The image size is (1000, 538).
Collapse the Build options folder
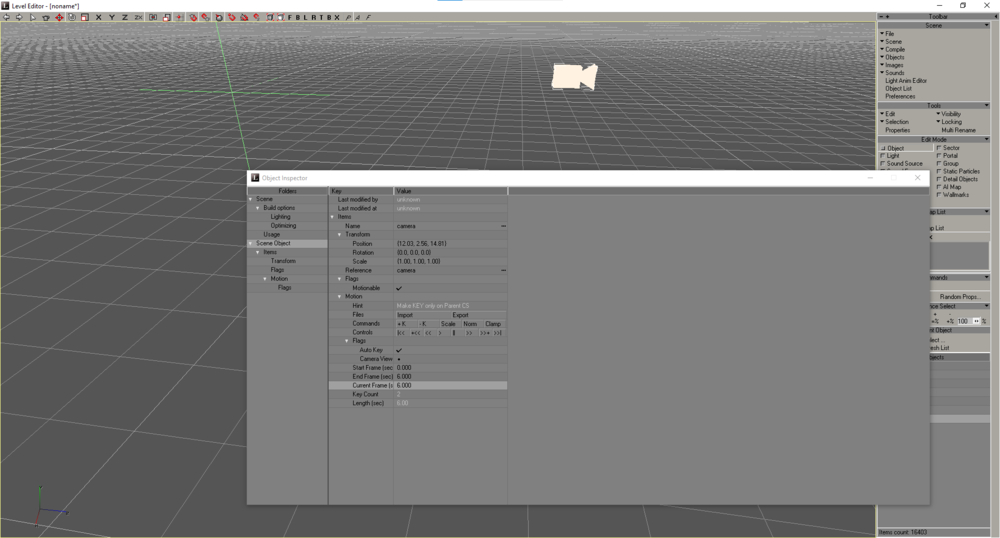click(x=257, y=208)
